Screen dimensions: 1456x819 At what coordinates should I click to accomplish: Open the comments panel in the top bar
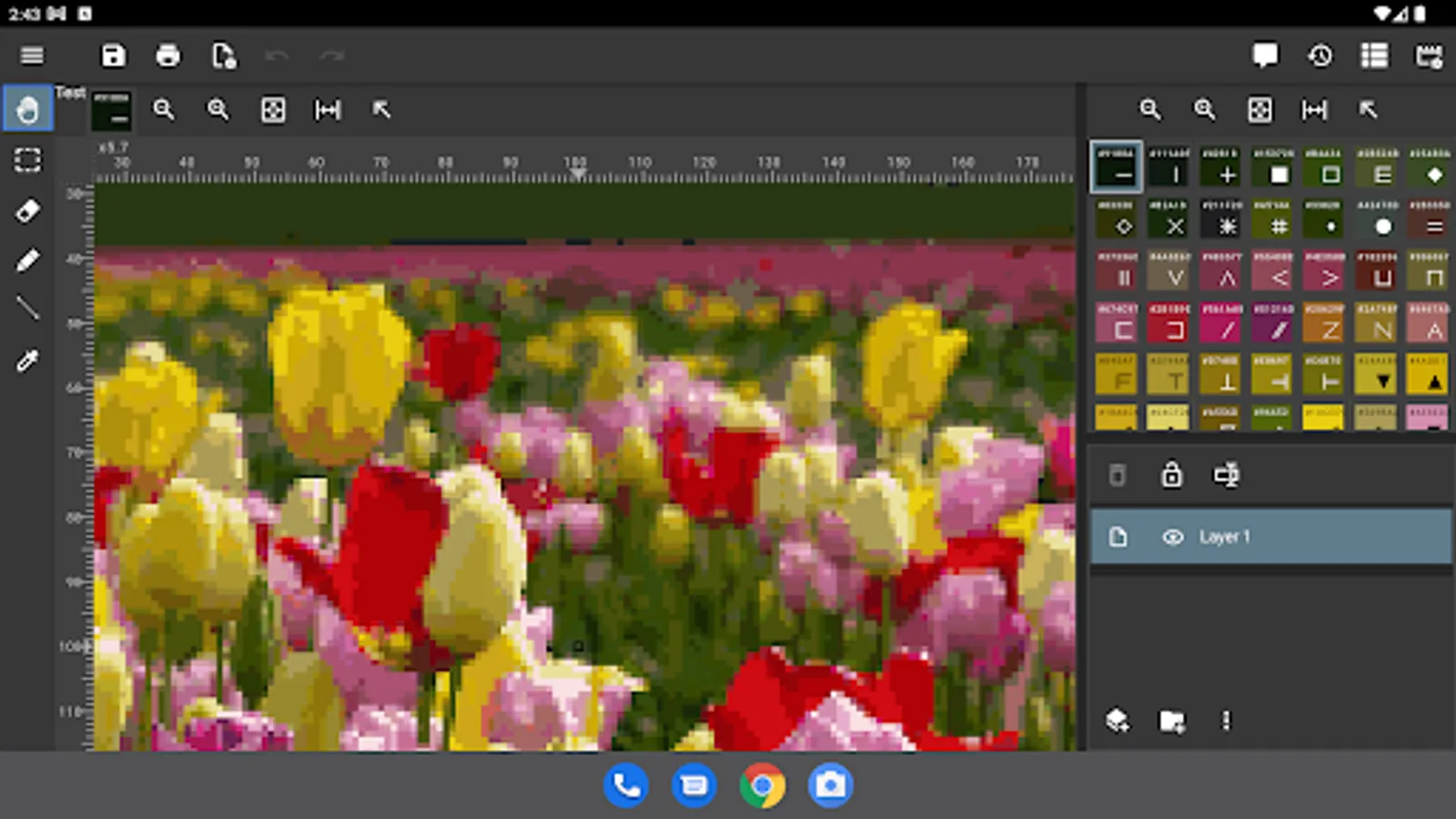[1264, 56]
